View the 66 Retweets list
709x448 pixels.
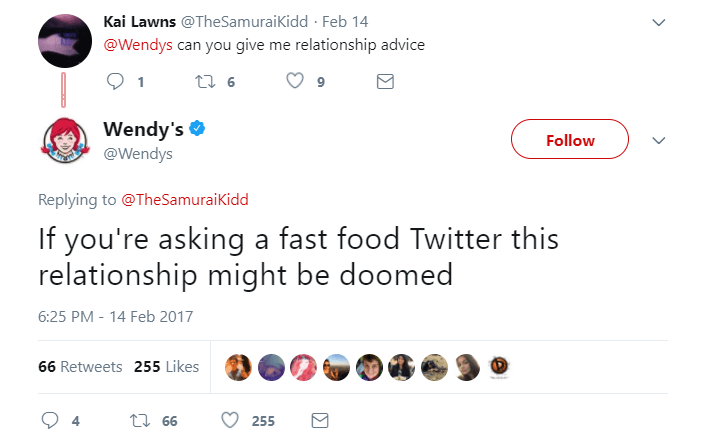tap(80, 366)
